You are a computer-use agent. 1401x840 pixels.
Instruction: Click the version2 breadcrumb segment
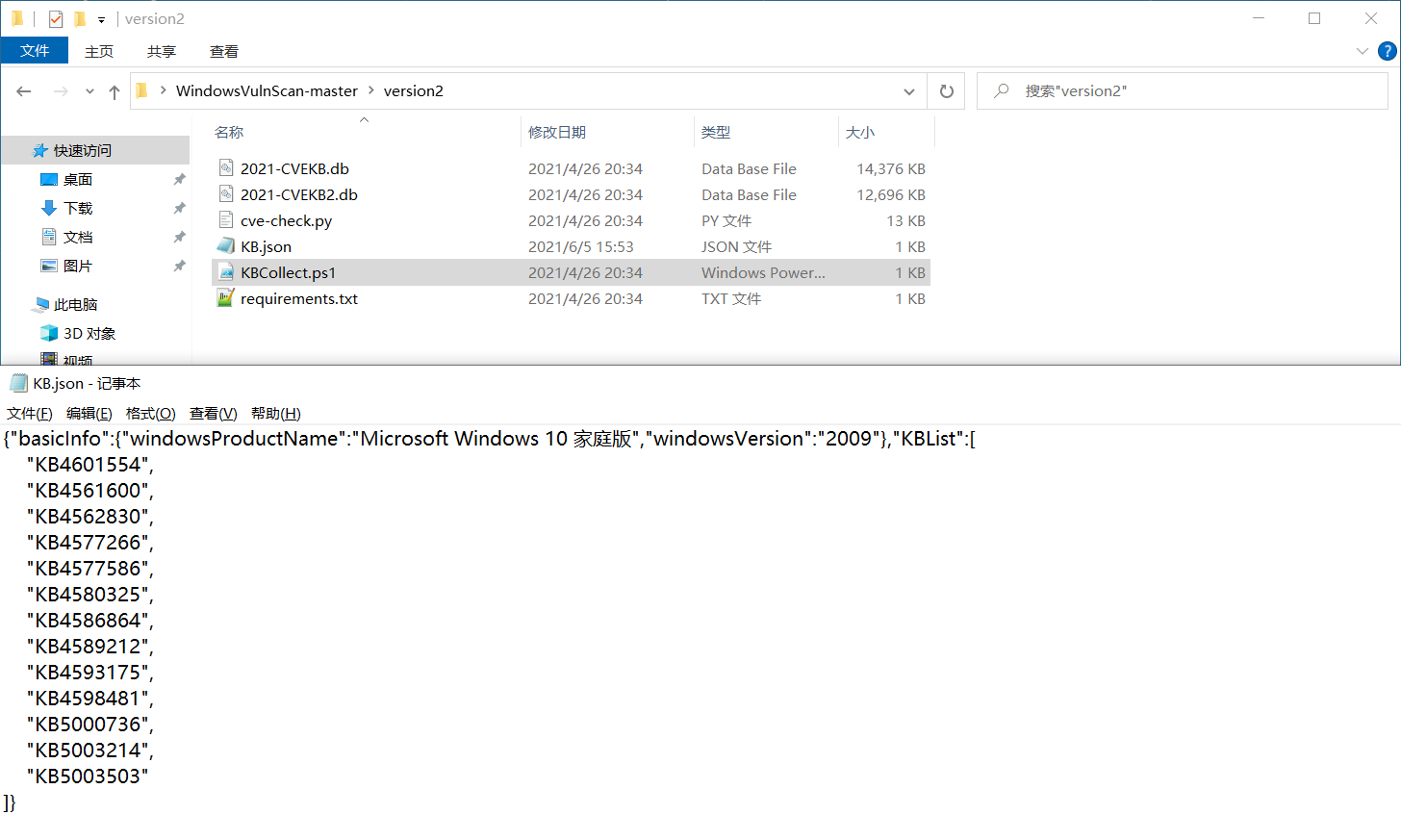(414, 90)
